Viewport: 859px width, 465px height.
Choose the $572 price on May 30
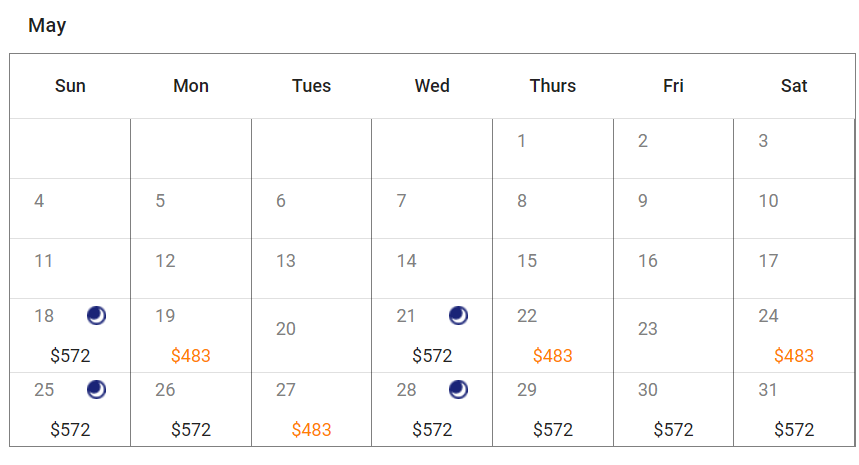(x=673, y=430)
